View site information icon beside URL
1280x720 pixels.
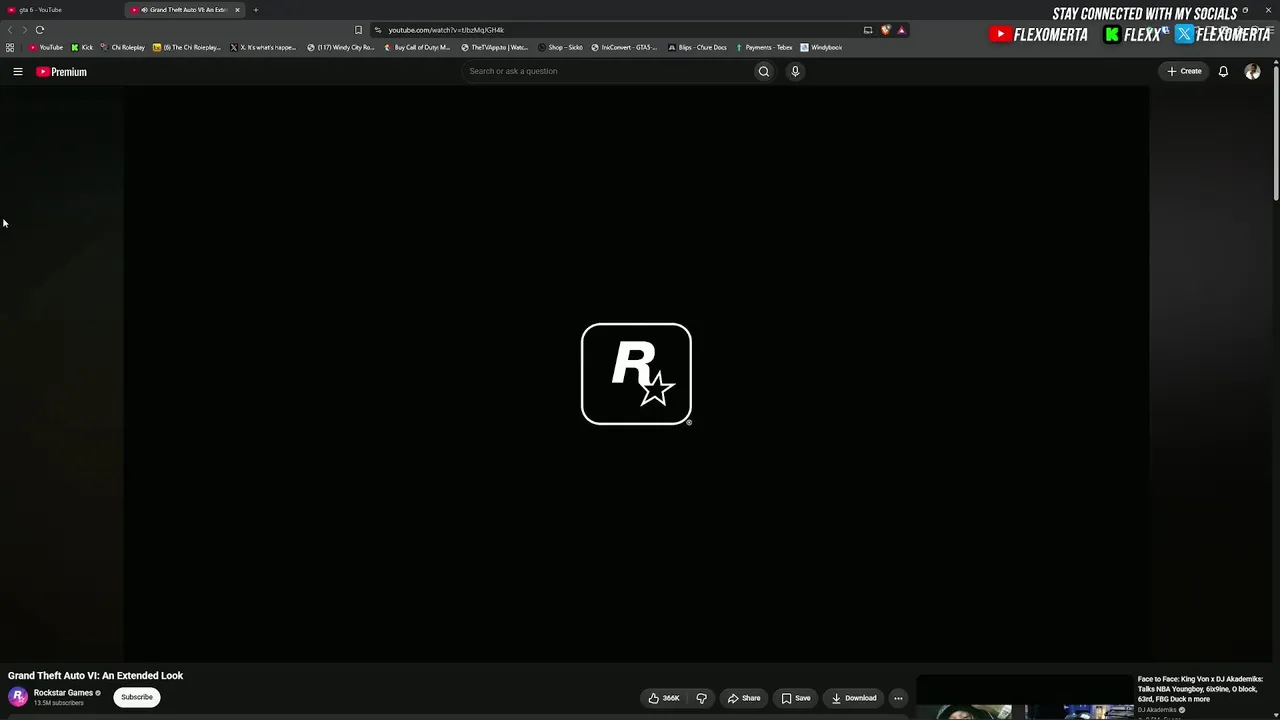pyautogui.click(x=378, y=30)
